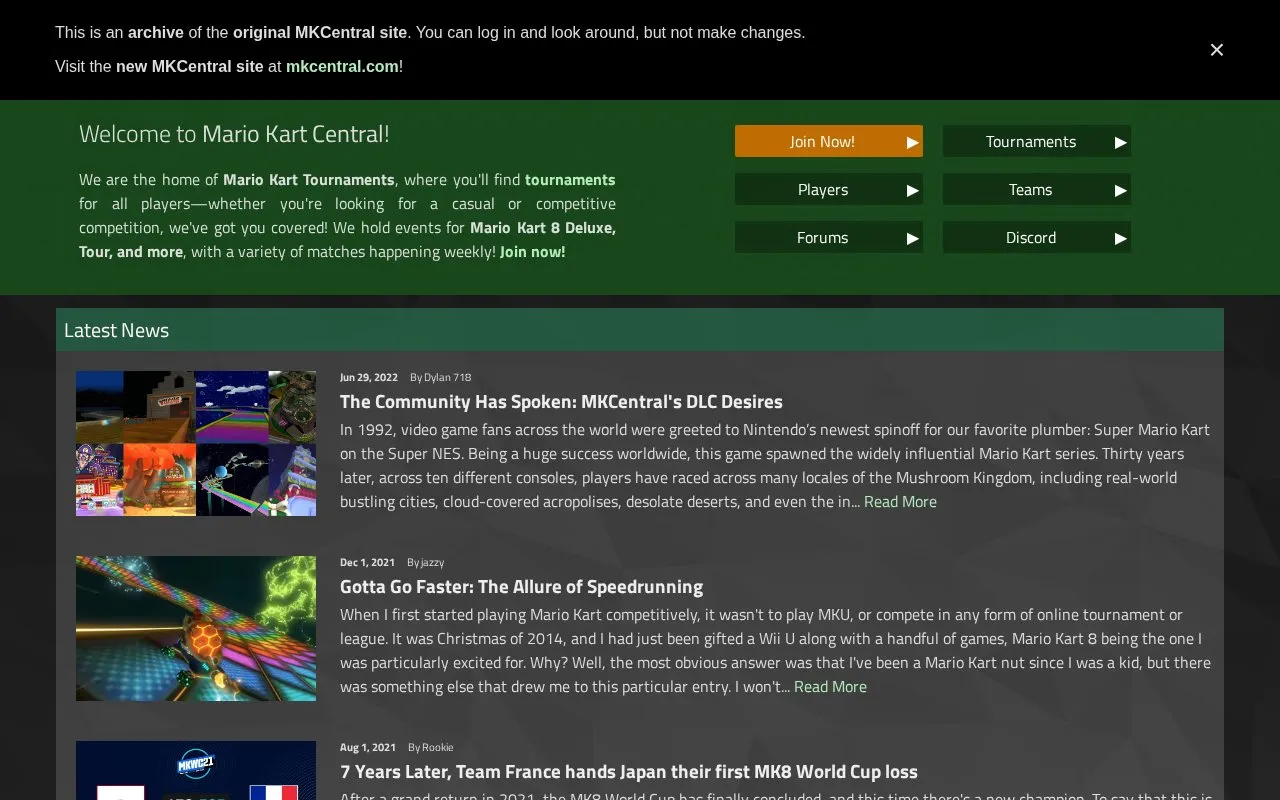1280x800 pixels.
Task: Click the arrow icon on Forums button
Action: pos(912,238)
